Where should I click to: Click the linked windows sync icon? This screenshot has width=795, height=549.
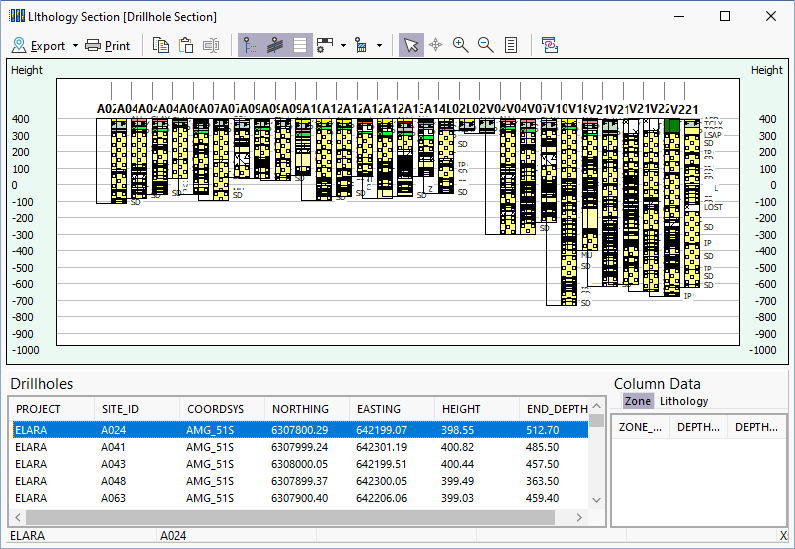[x=550, y=46]
